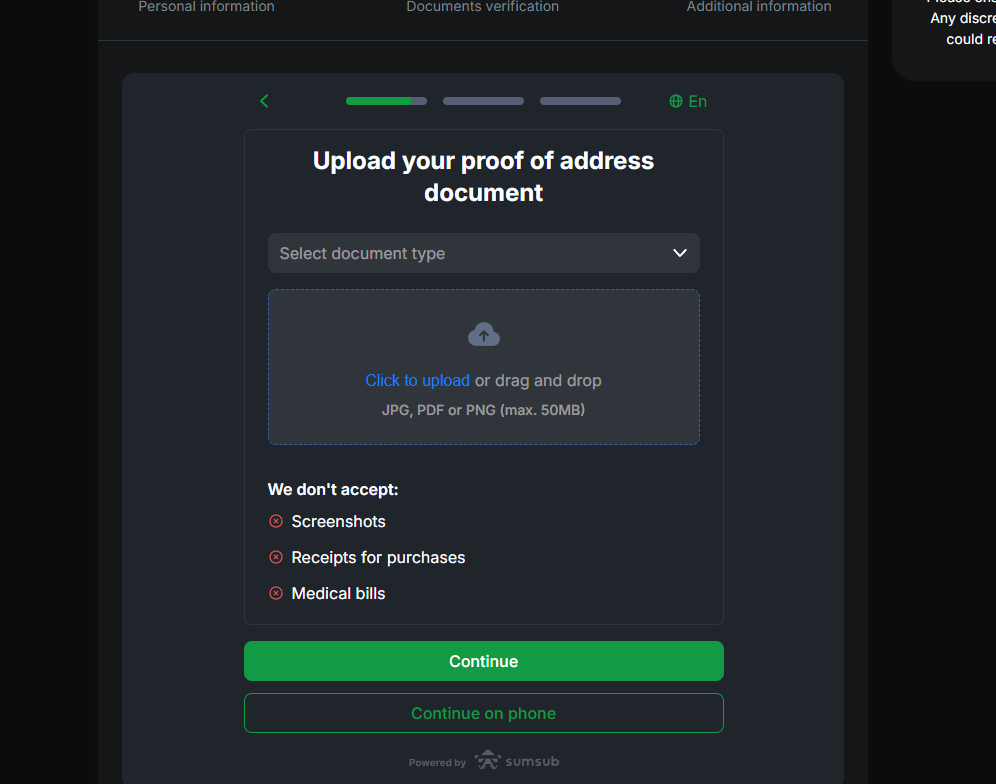Switch to the Documents verification step
996x784 pixels.
click(x=482, y=7)
